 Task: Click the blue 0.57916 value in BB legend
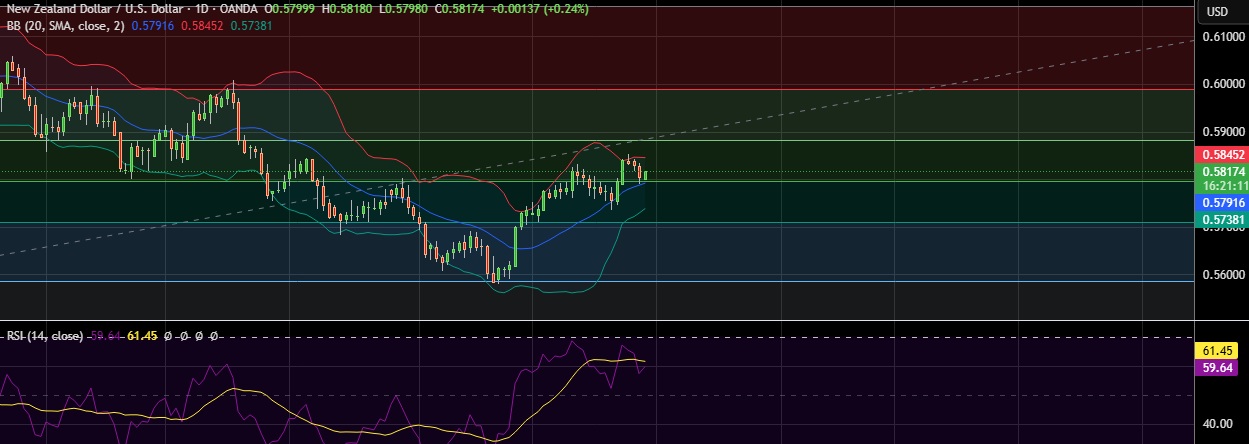click(153, 25)
